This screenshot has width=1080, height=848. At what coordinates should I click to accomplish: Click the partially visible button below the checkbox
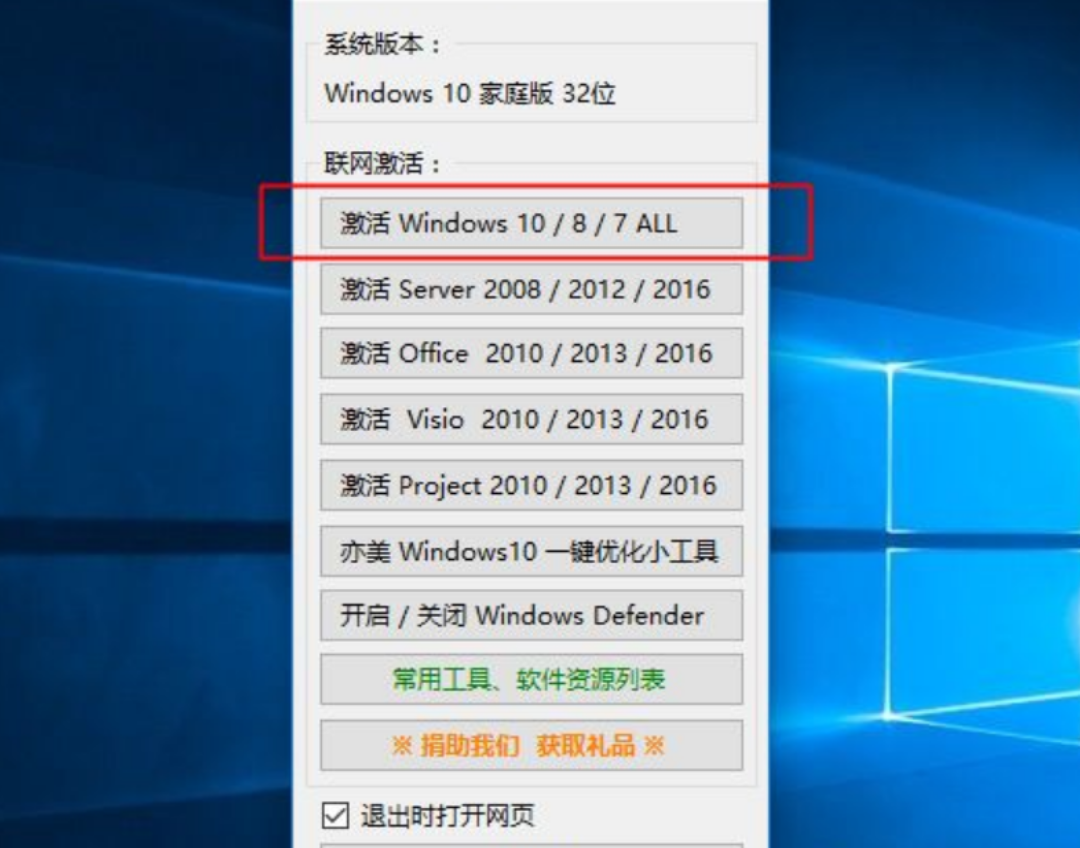click(x=531, y=845)
